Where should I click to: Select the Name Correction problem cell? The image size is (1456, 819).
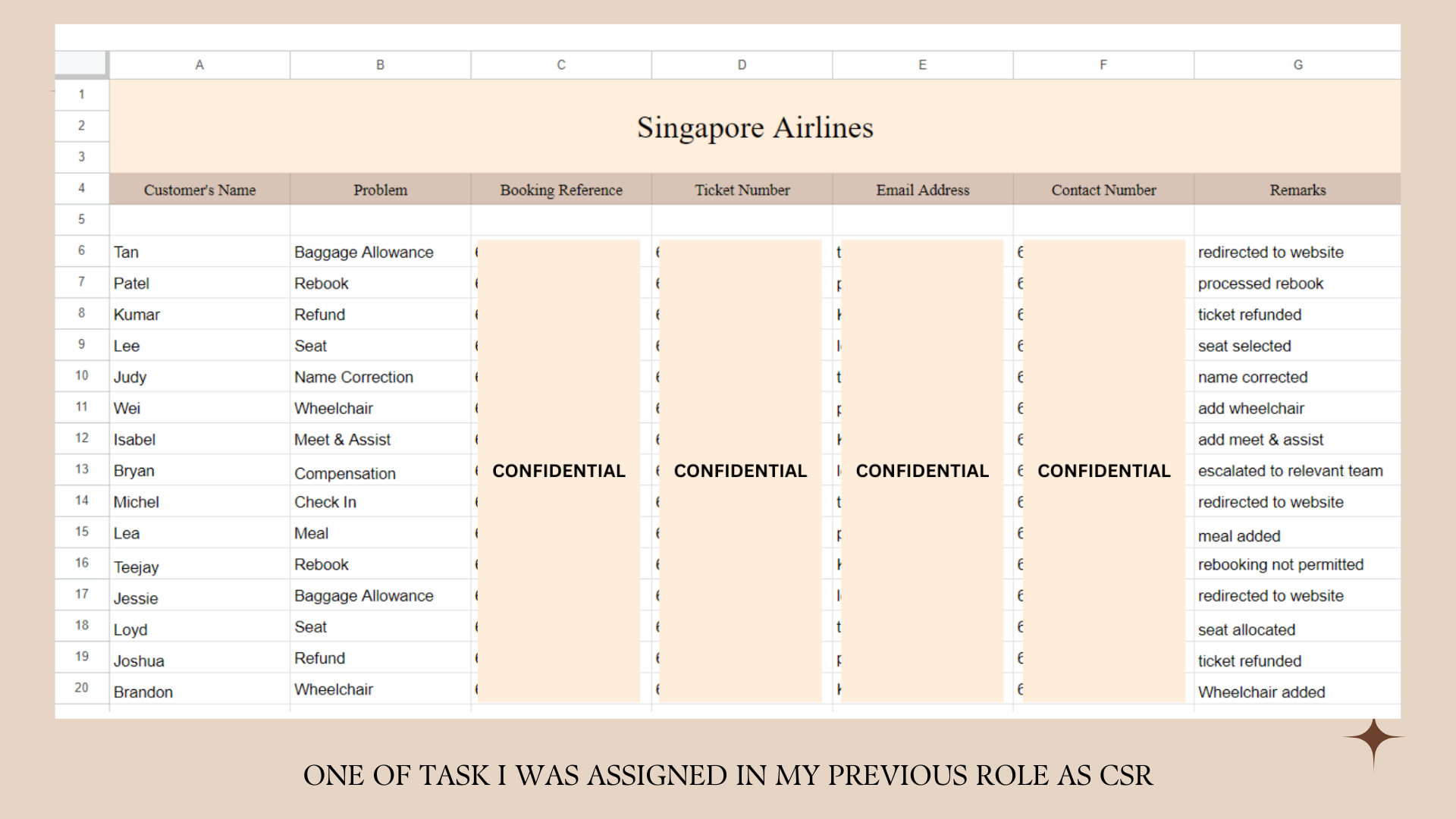[x=354, y=377]
